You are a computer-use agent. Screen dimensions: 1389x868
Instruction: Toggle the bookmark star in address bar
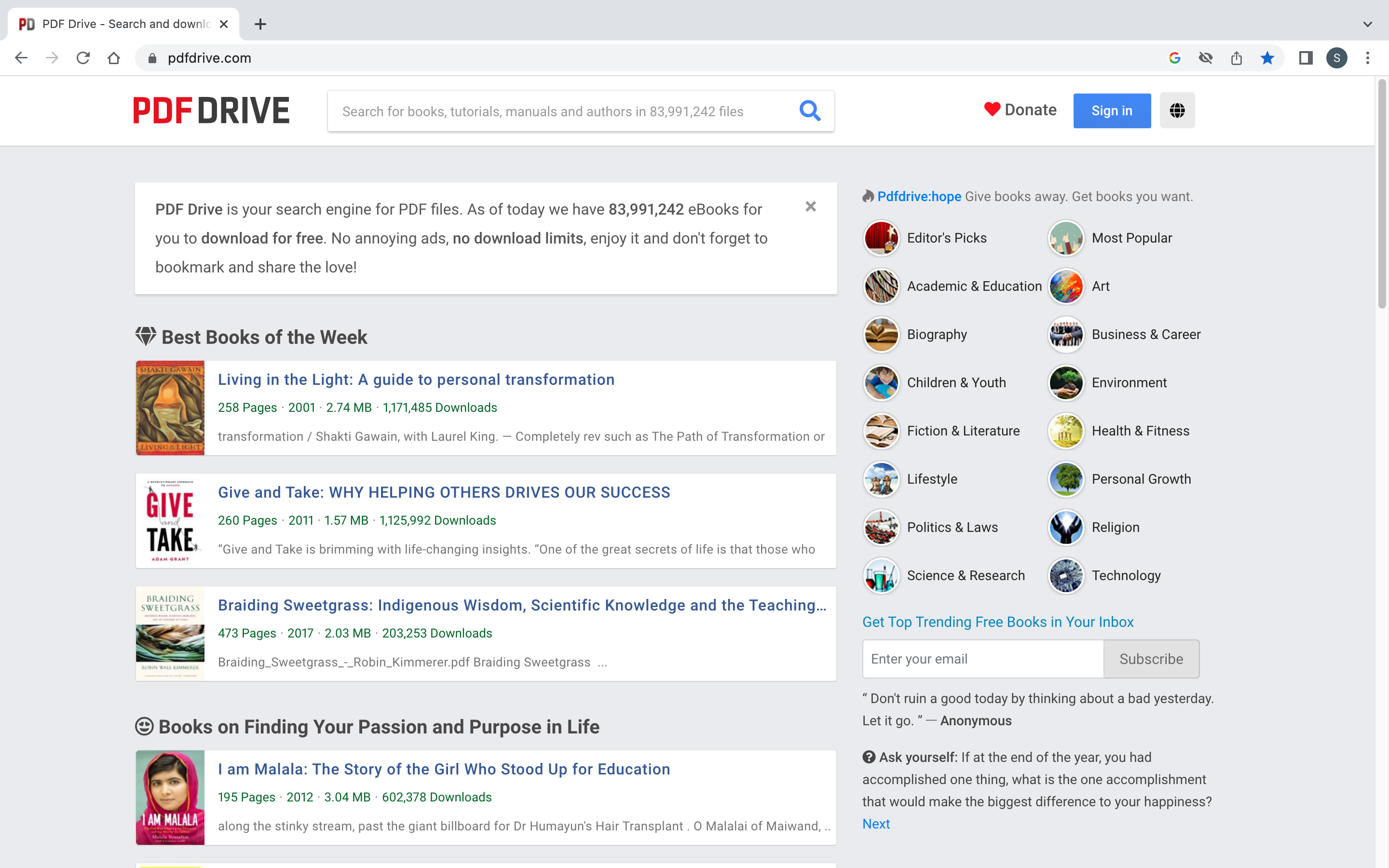[x=1267, y=58]
